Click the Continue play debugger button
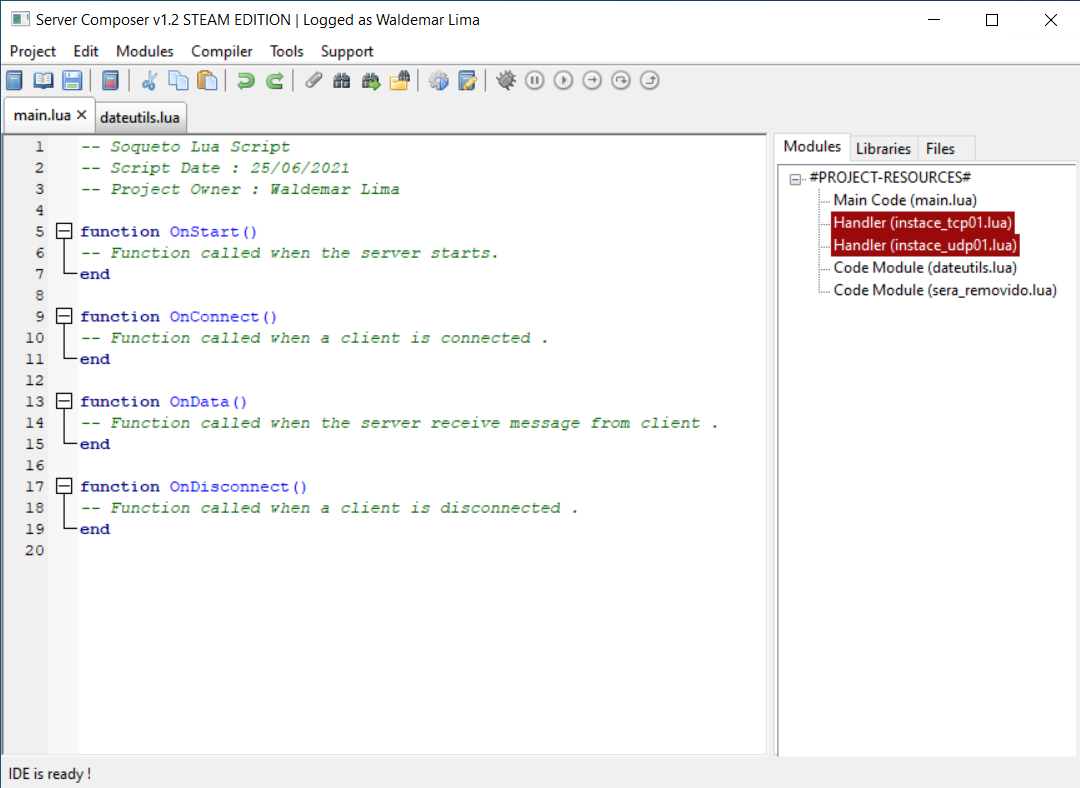Image resolution: width=1080 pixels, height=788 pixels. tap(563, 81)
